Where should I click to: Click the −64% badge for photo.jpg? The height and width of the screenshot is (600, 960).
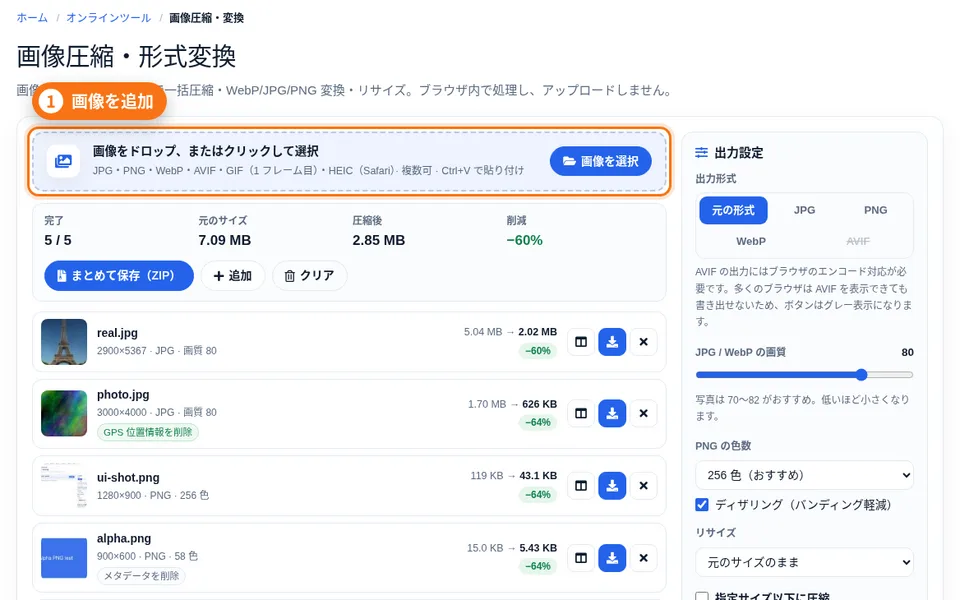point(538,422)
